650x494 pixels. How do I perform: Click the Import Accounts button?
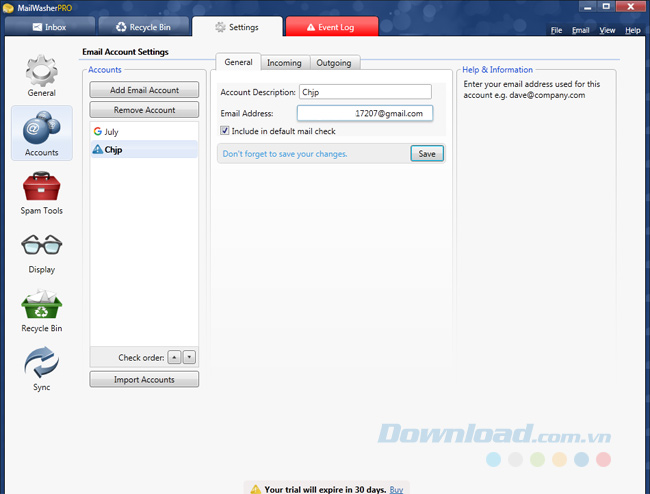coord(144,379)
